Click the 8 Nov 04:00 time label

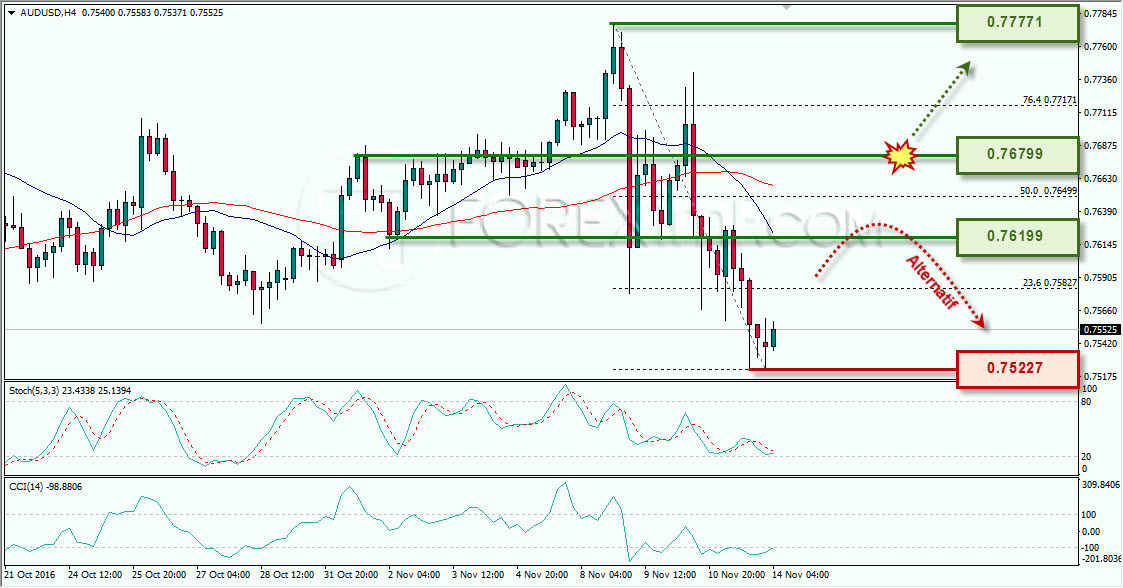606,574
